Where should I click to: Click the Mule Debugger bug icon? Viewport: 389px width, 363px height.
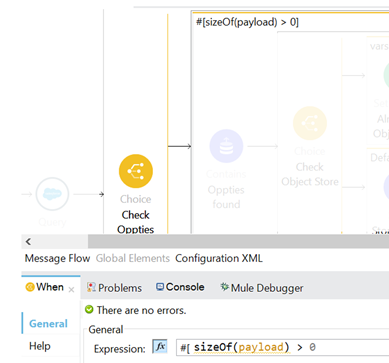224,287
